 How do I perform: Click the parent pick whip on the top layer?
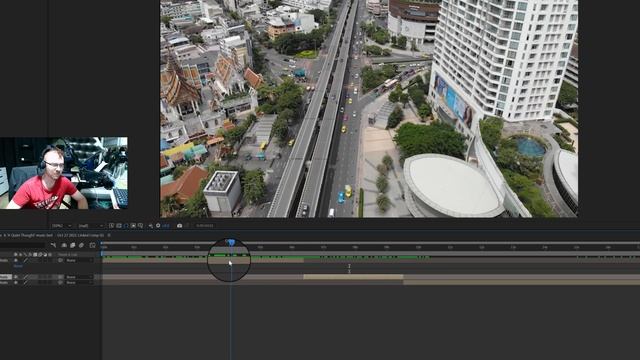[x=60, y=260]
